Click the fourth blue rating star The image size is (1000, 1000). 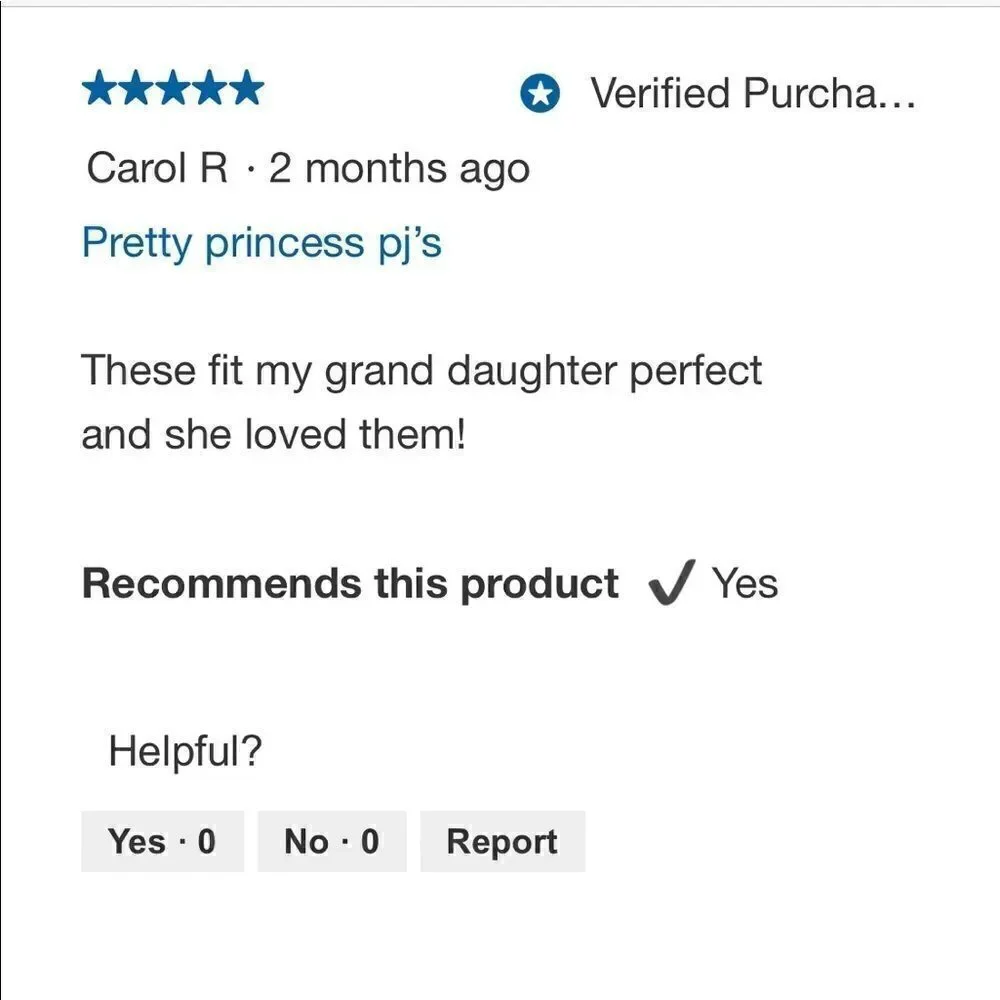click(x=209, y=88)
